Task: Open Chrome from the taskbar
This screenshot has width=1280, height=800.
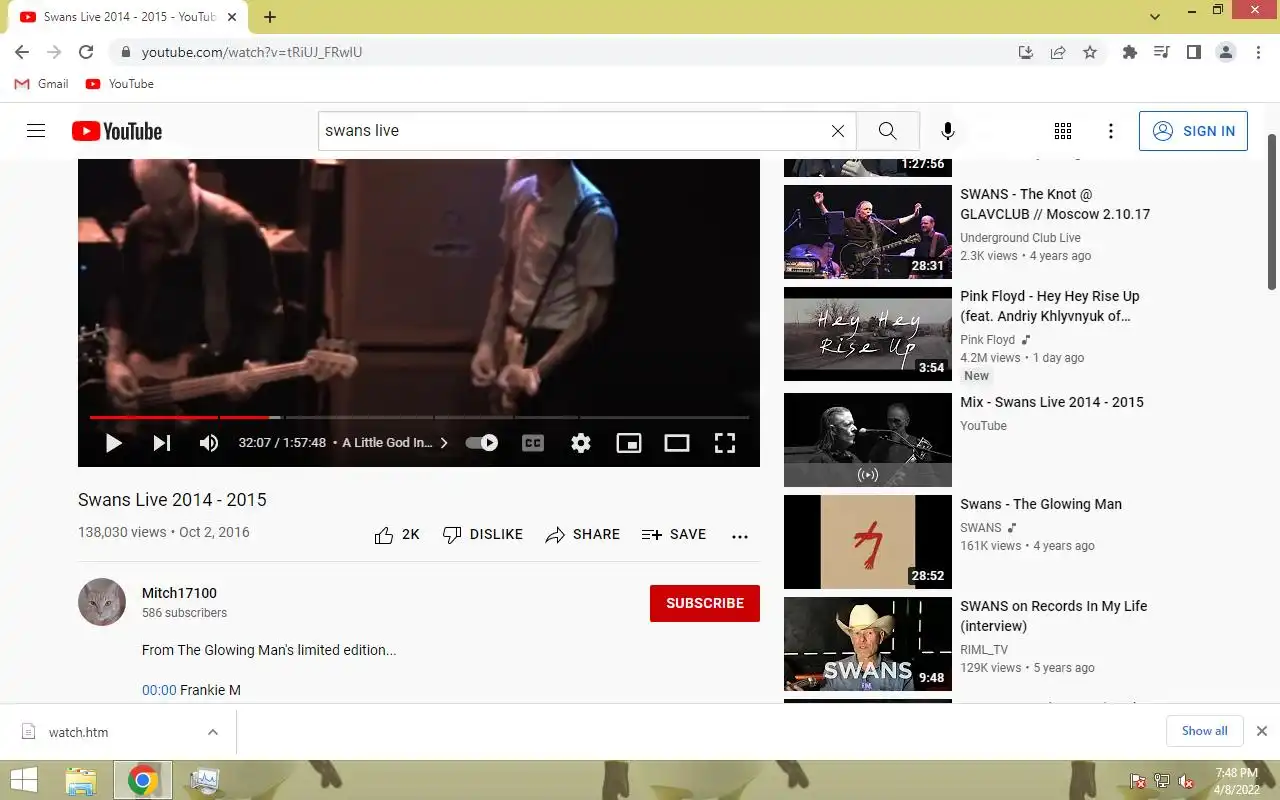Action: (143, 780)
